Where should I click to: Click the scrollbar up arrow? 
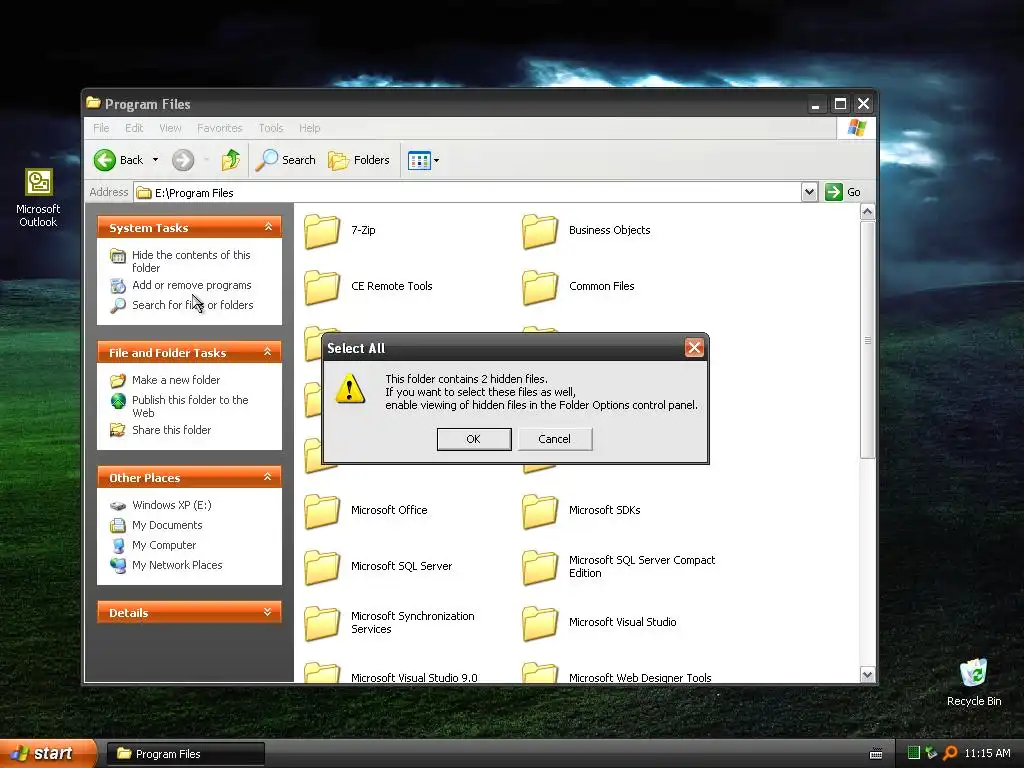(x=867, y=212)
